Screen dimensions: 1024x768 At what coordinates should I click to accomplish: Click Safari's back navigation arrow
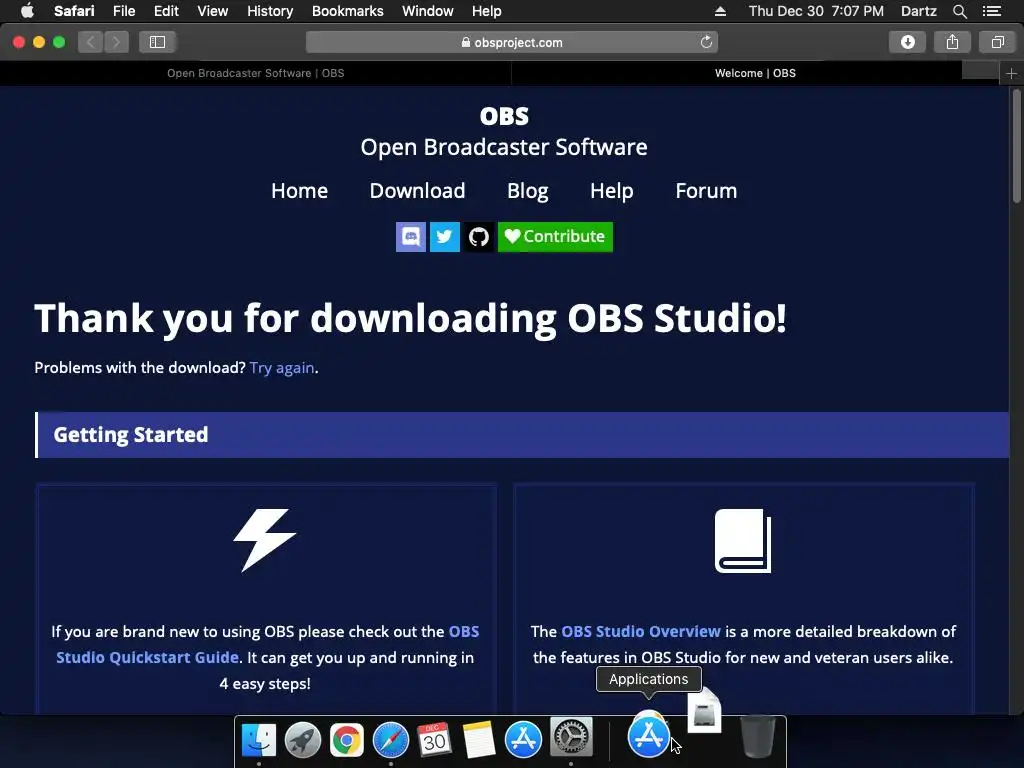coord(91,42)
